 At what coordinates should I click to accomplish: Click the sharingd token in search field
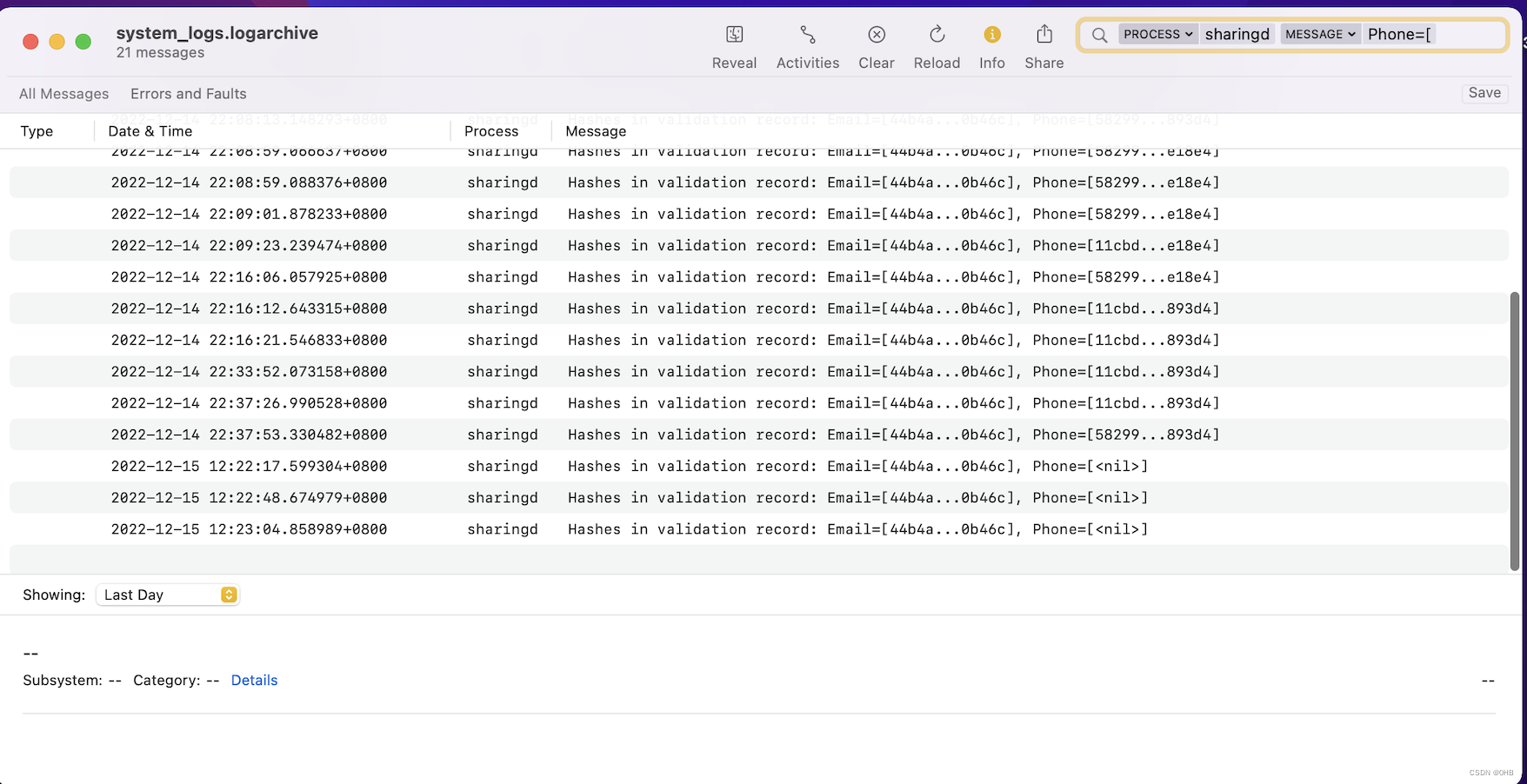point(1237,35)
